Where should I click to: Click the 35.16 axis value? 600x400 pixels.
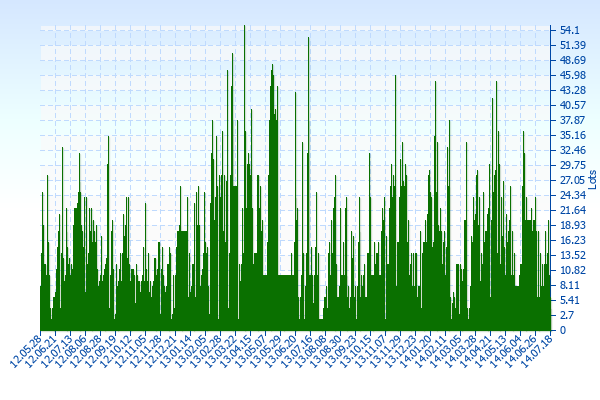(x=573, y=135)
